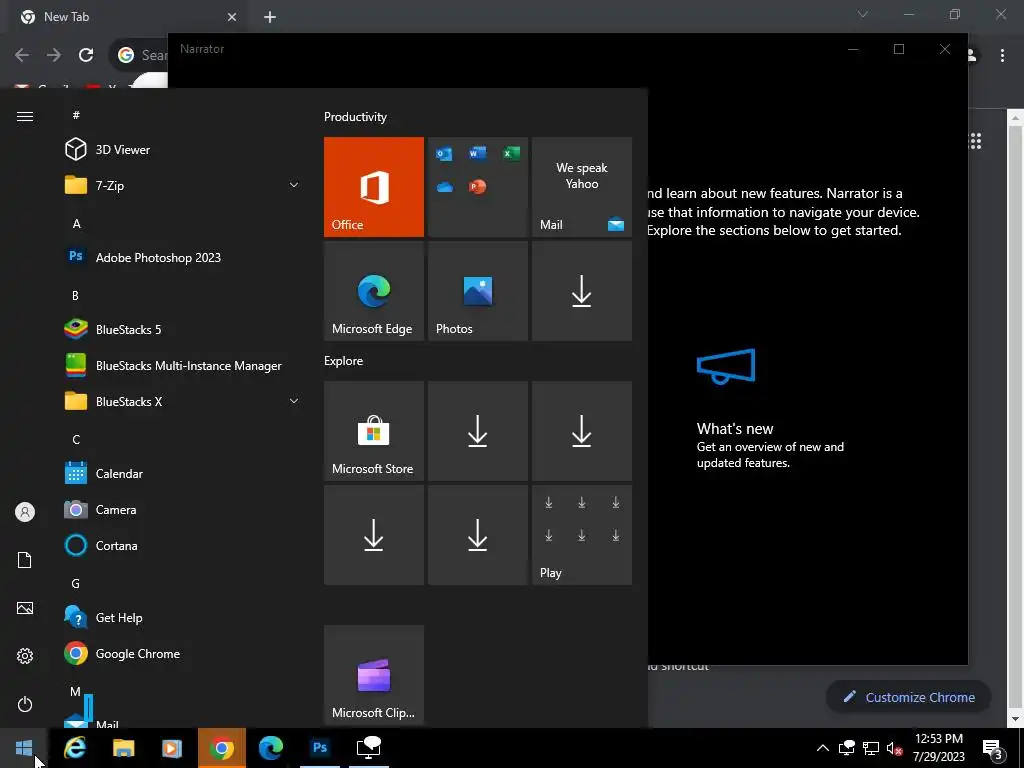This screenshot has height=768, width=1024.
Task: Switch to Photoshop on the taskbar
Action: point(320,748)
